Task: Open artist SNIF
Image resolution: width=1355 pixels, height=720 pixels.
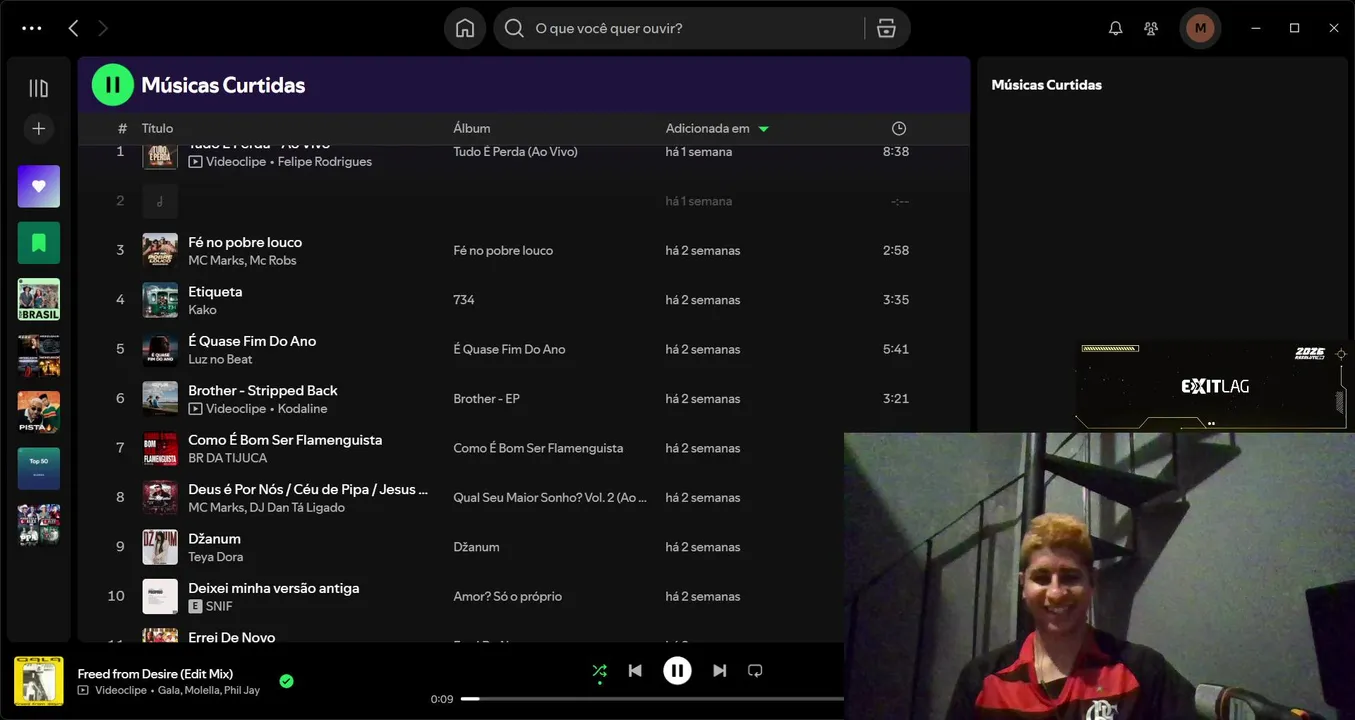Action: pyautogui.click(x=220, y=606)
